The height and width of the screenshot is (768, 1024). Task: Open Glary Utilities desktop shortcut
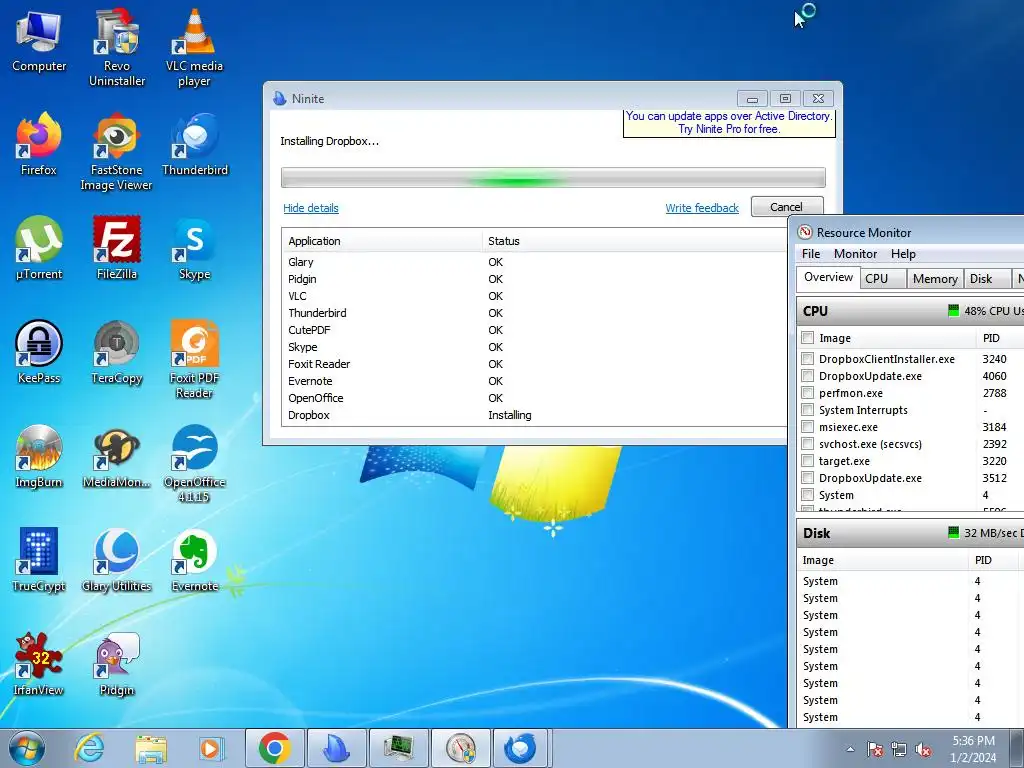tap(117, 560)
